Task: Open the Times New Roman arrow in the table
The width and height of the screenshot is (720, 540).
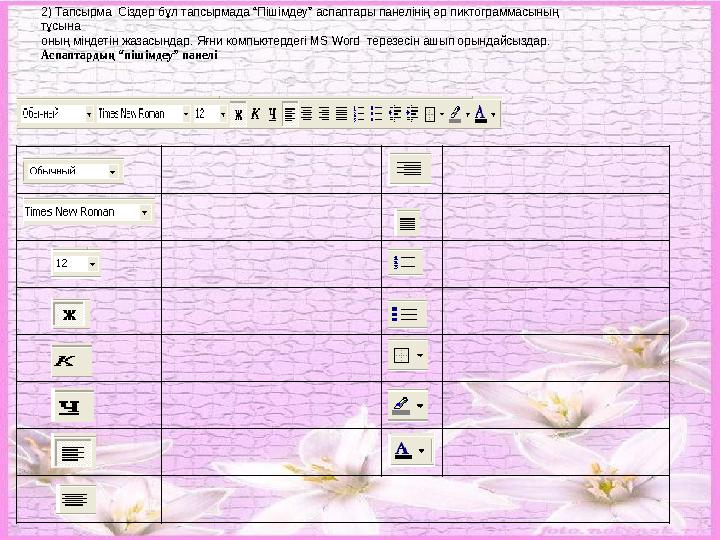Action: 145,213
